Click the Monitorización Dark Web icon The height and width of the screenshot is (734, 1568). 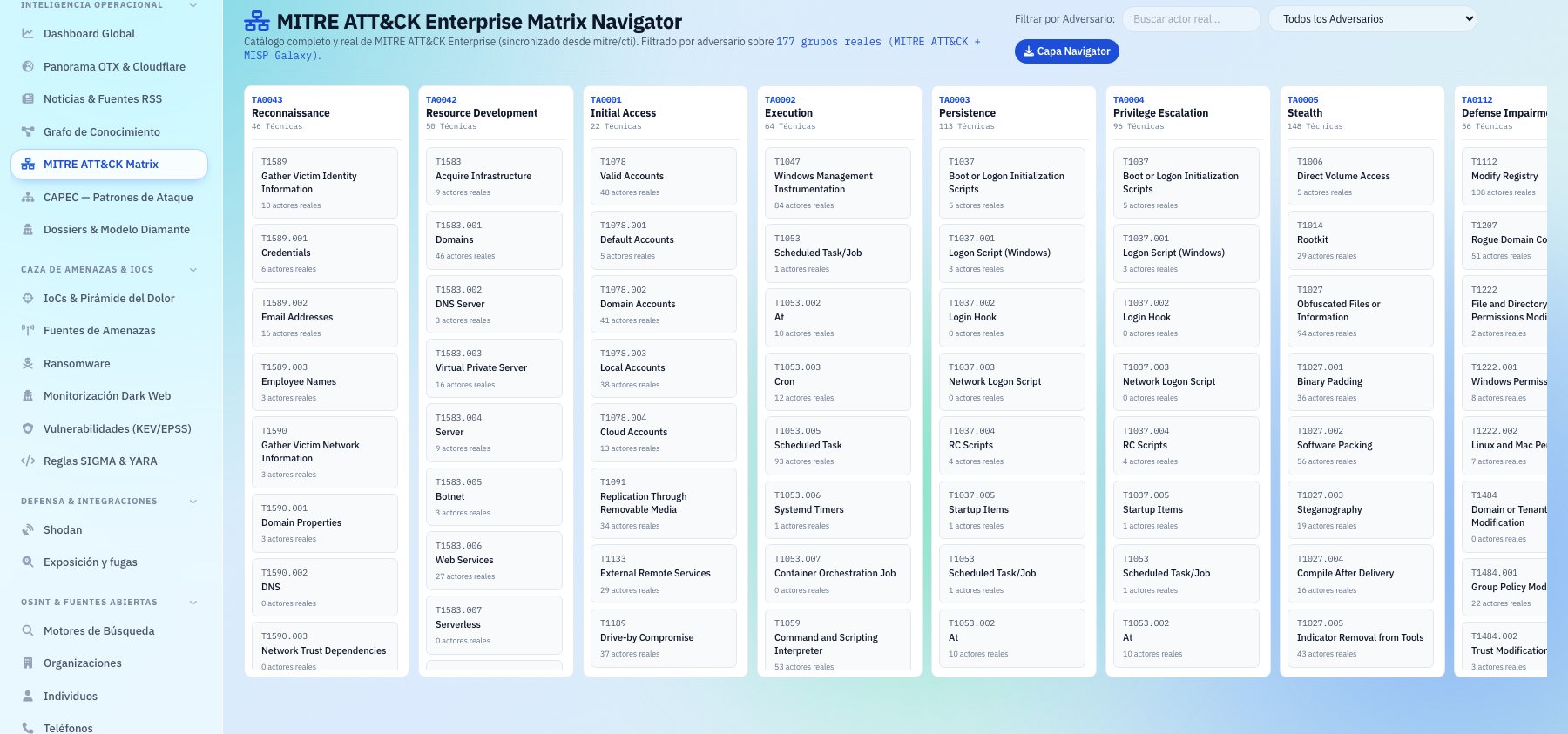[28, 396]
